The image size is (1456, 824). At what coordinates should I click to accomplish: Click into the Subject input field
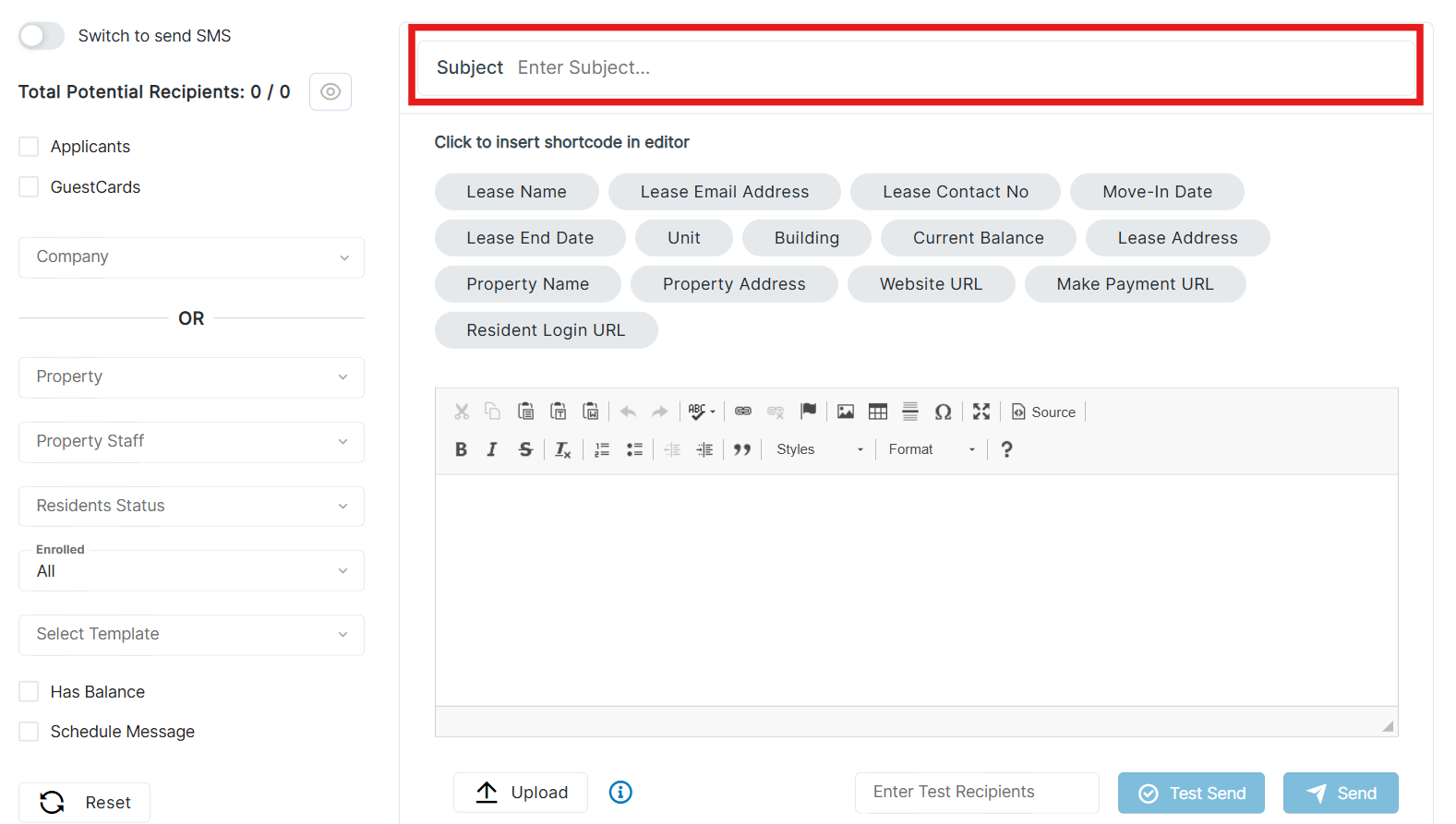coord(960,67)
